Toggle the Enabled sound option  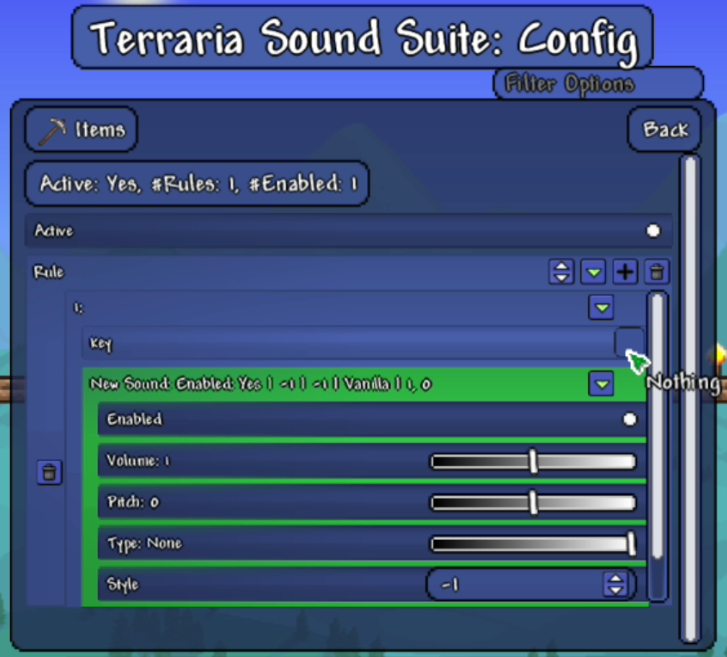pyautogui.click(x=630, y=420)
